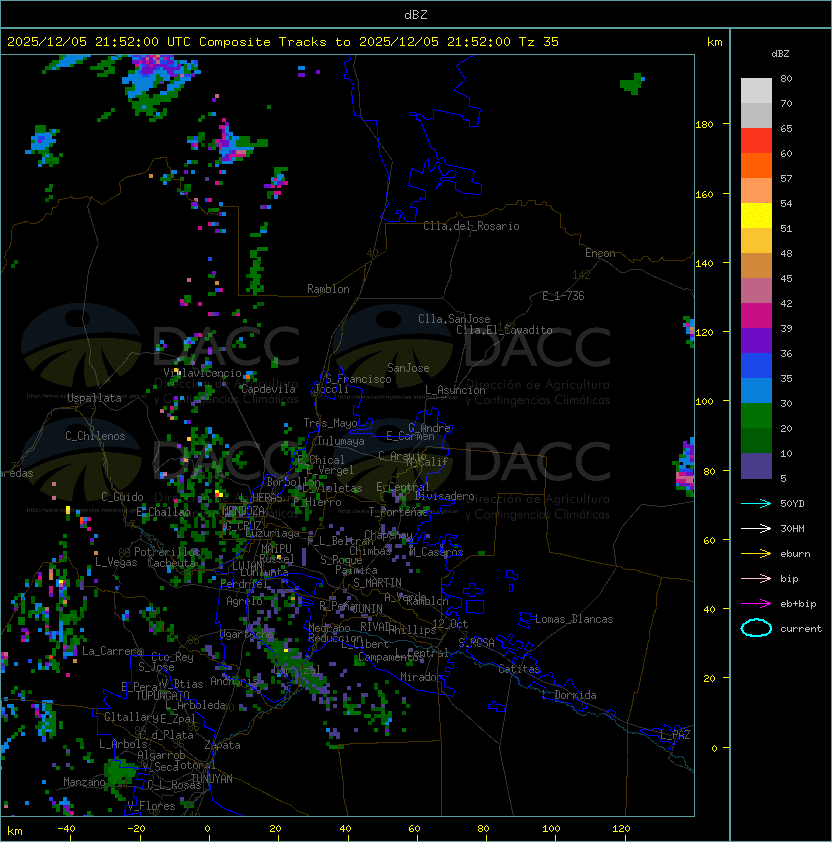Click the 'V_Flores' place label
Image resolution: width=832 pixels, height=842 pixels.
pyautogui.click(x=151, y=806)
